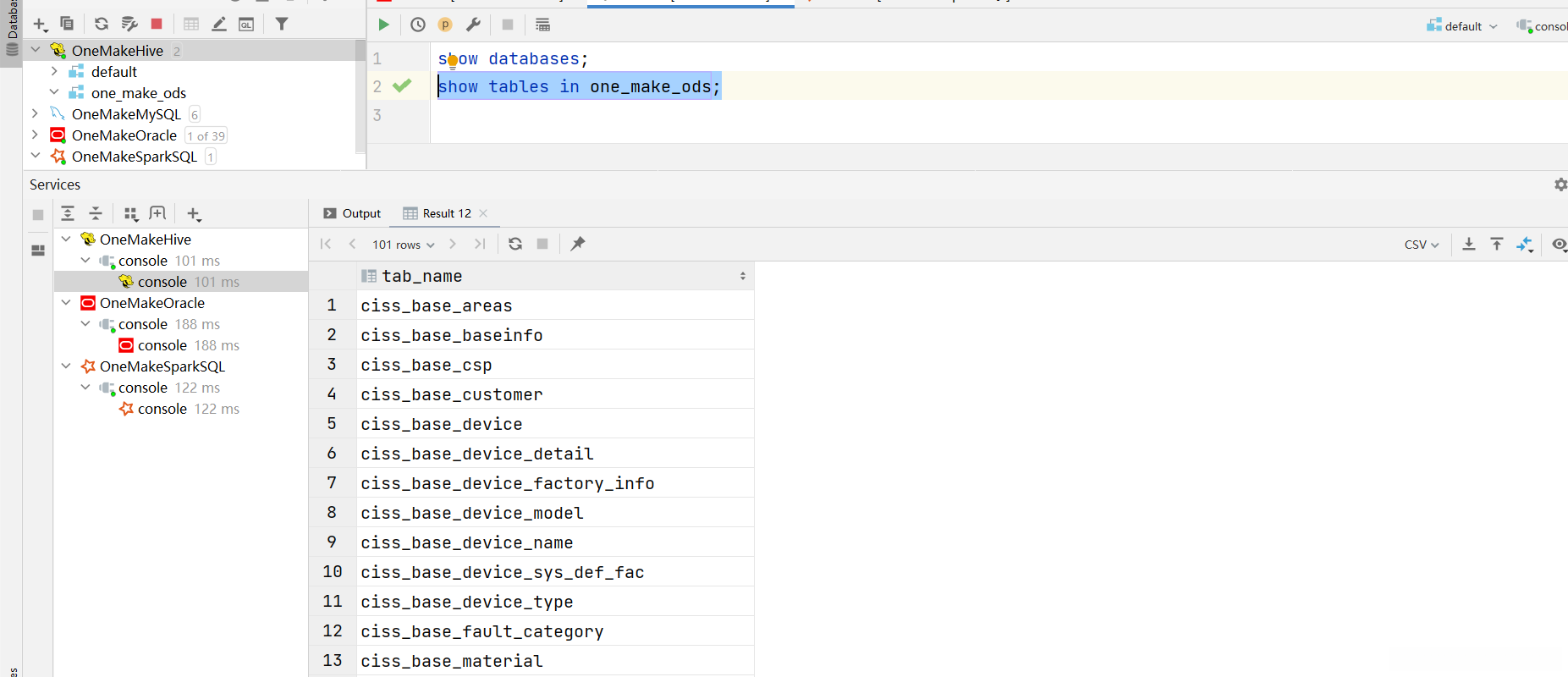Open query history clock icon
The width and height of the screenshot is (1568, 677).
coord(418,25)
